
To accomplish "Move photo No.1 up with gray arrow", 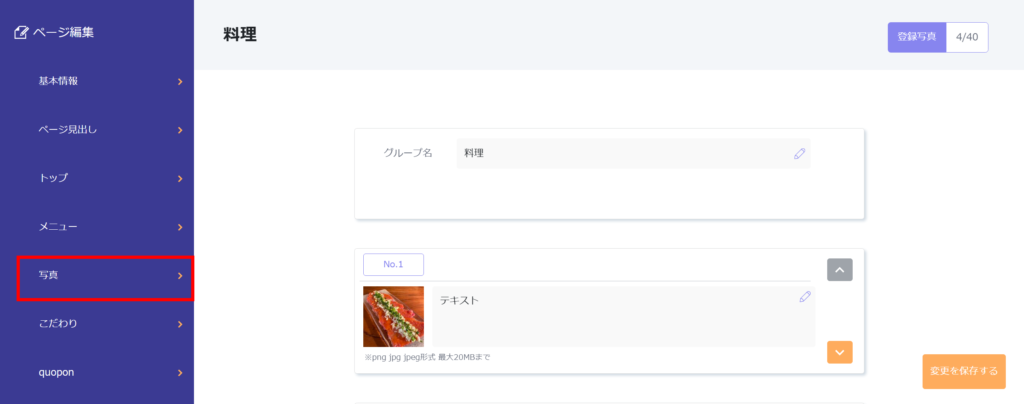I will coord(839,270).
